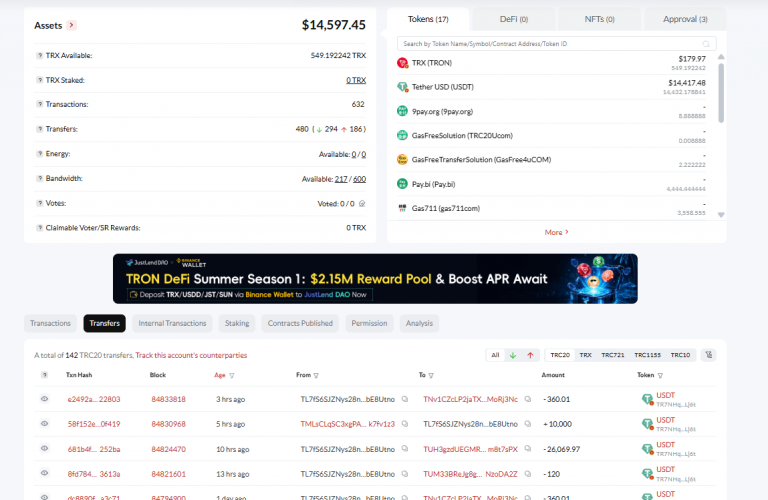Switch to the Approval (3) tab
The height and width of the screenshot is (500, 768).
[x=685, y=19]
